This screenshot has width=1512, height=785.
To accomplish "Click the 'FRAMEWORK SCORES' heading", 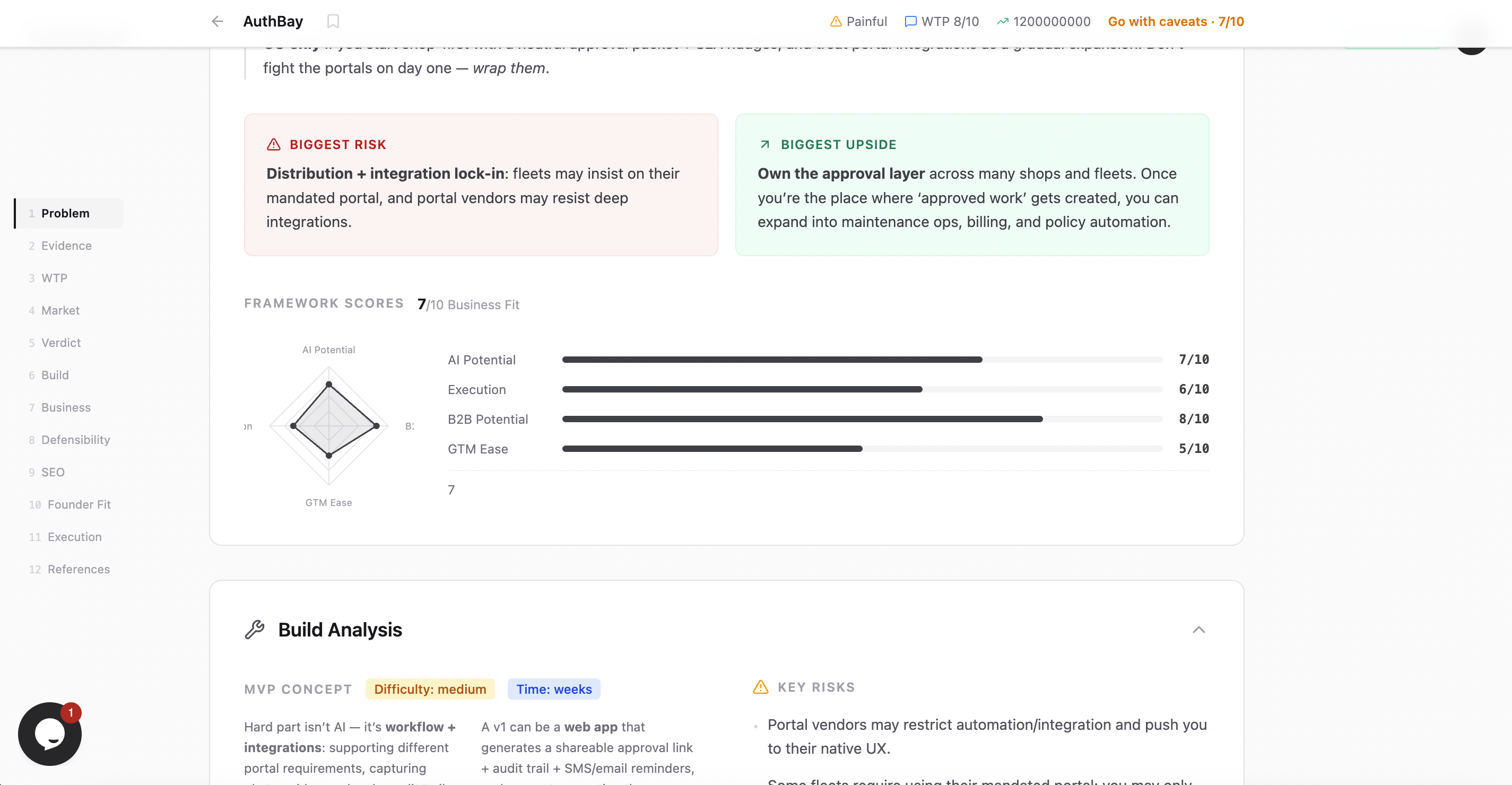I will pos(324,303).
